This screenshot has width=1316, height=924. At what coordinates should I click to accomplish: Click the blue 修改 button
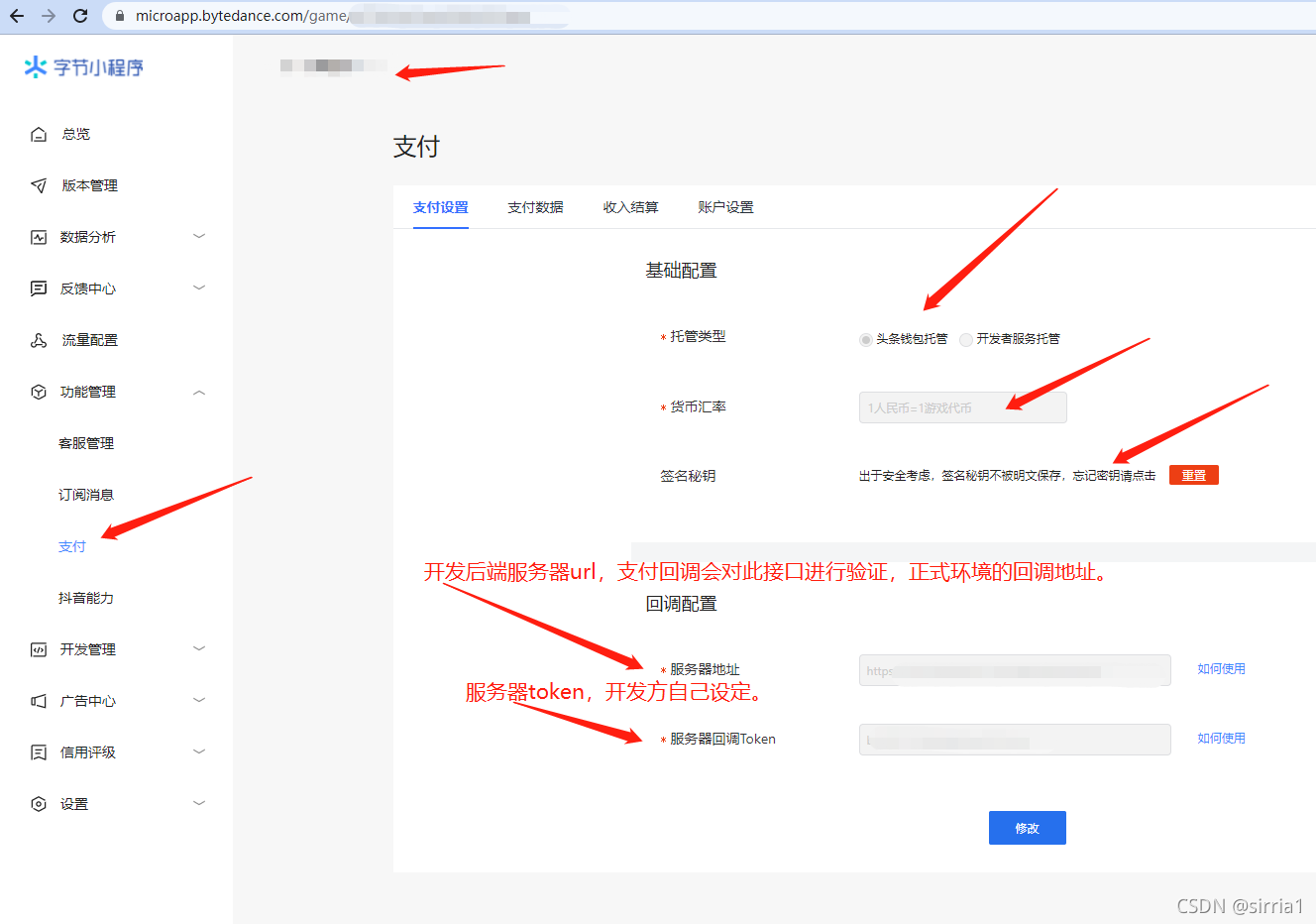point(1028,828)
